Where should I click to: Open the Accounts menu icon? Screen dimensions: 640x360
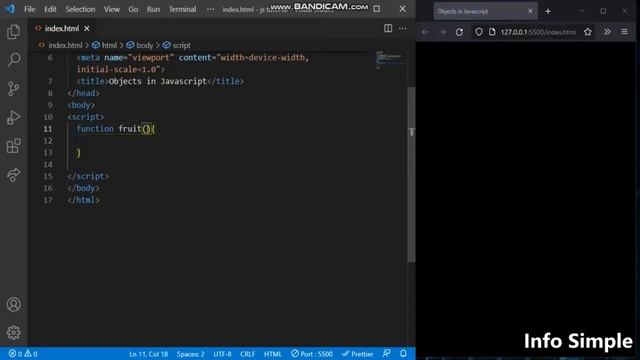pyautogui.click(x=13, y=304)
